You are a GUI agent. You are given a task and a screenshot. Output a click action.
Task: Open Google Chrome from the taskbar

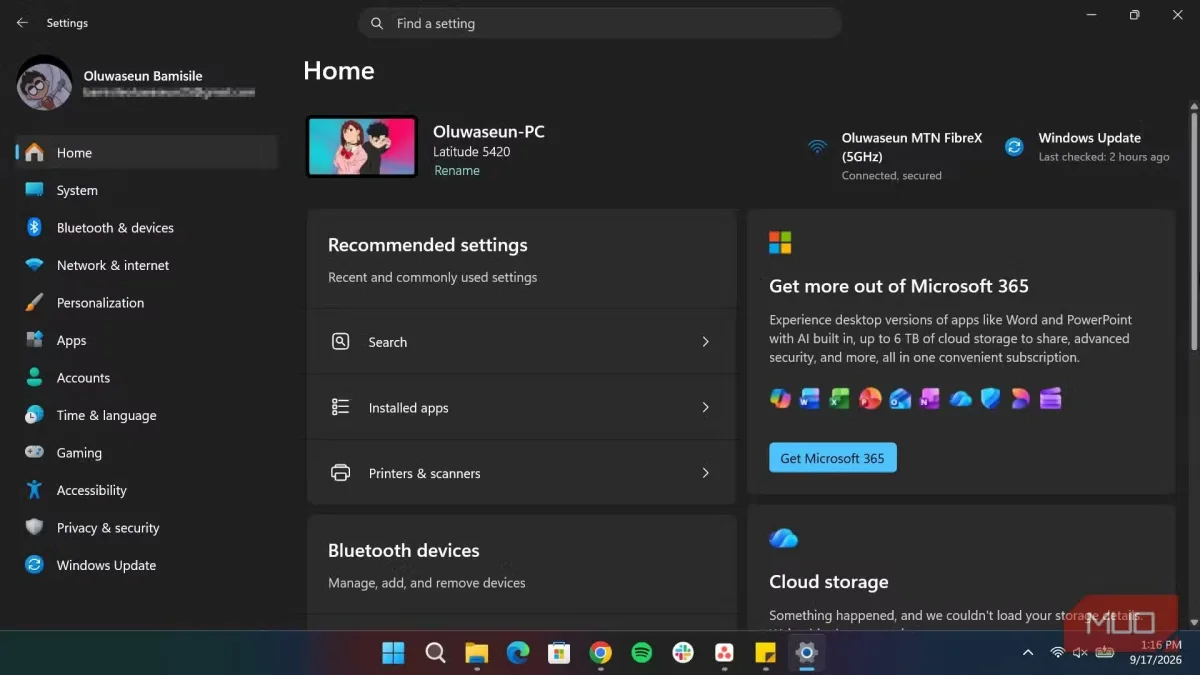coord(600,653)
